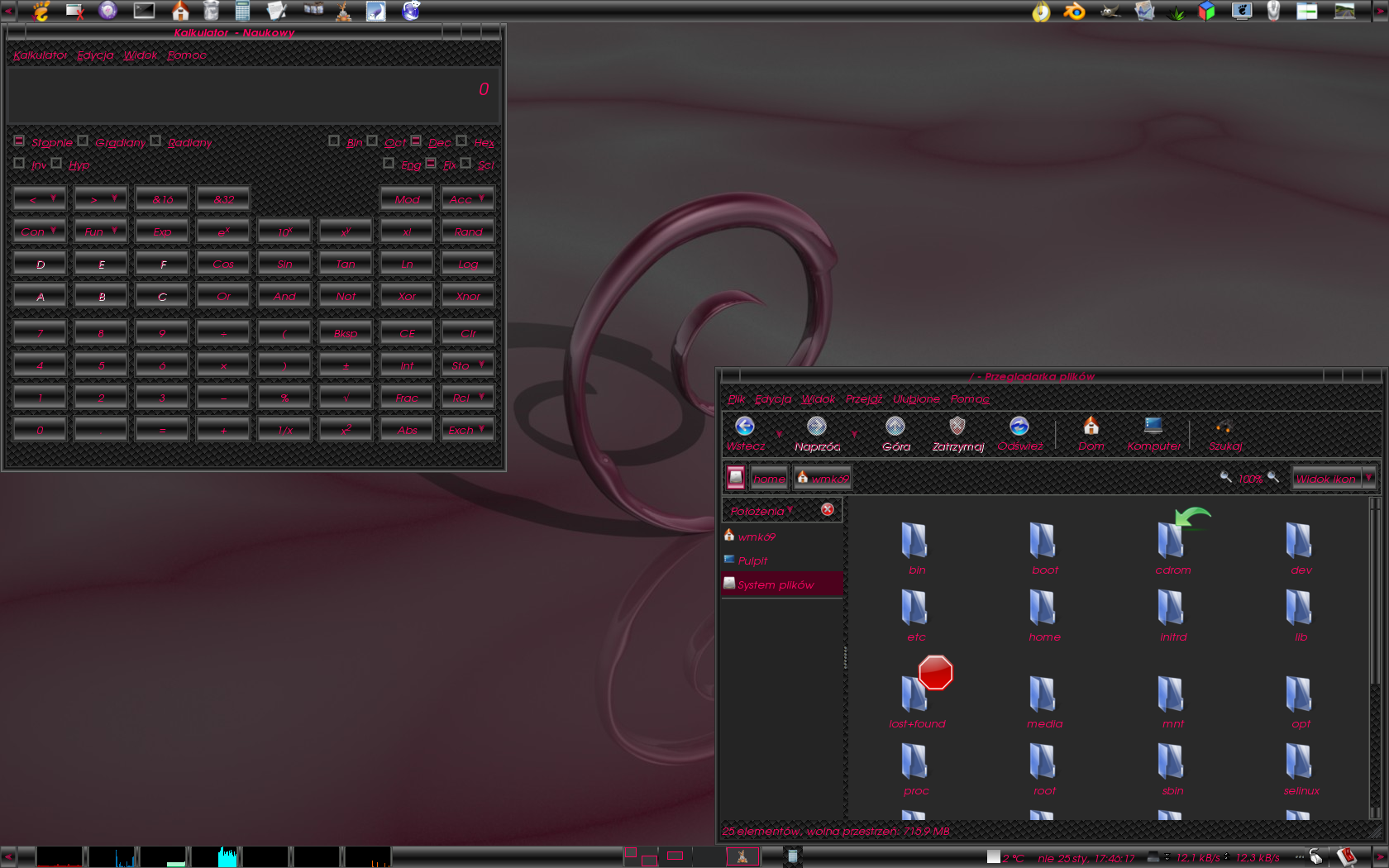The image size is (1389, 868).
Task: Open Edycja menu in calculator
Action: click(x=95, y=55)
